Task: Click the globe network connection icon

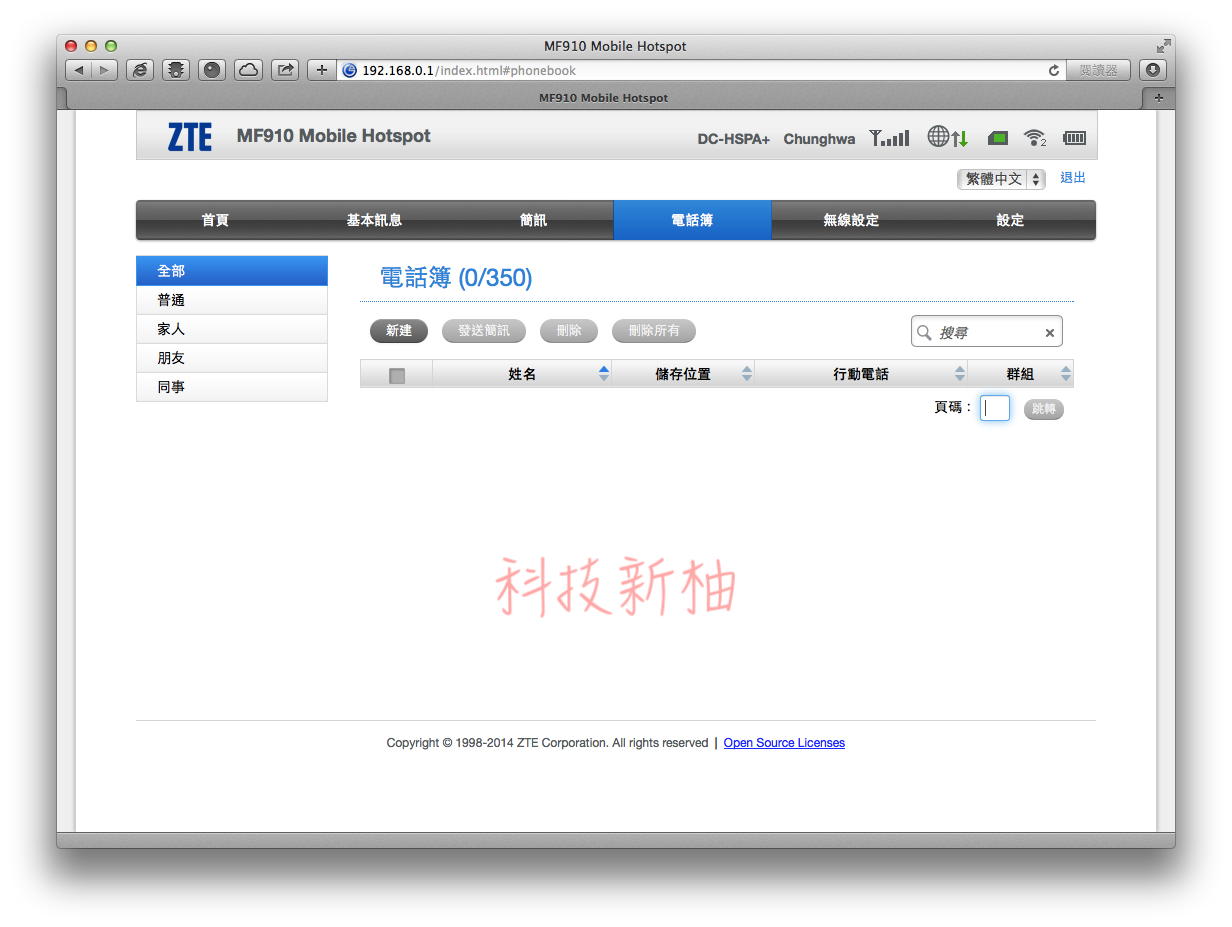Action: click(947, 137)
